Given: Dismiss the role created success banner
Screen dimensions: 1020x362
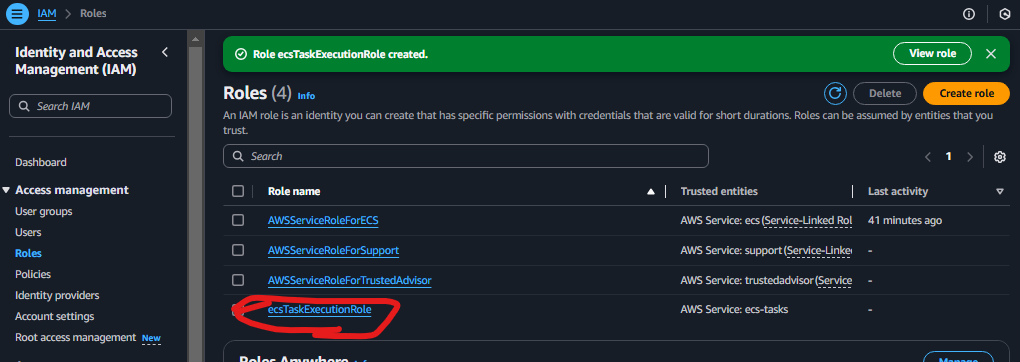Looking at the screenshot, I should (991, 54).
